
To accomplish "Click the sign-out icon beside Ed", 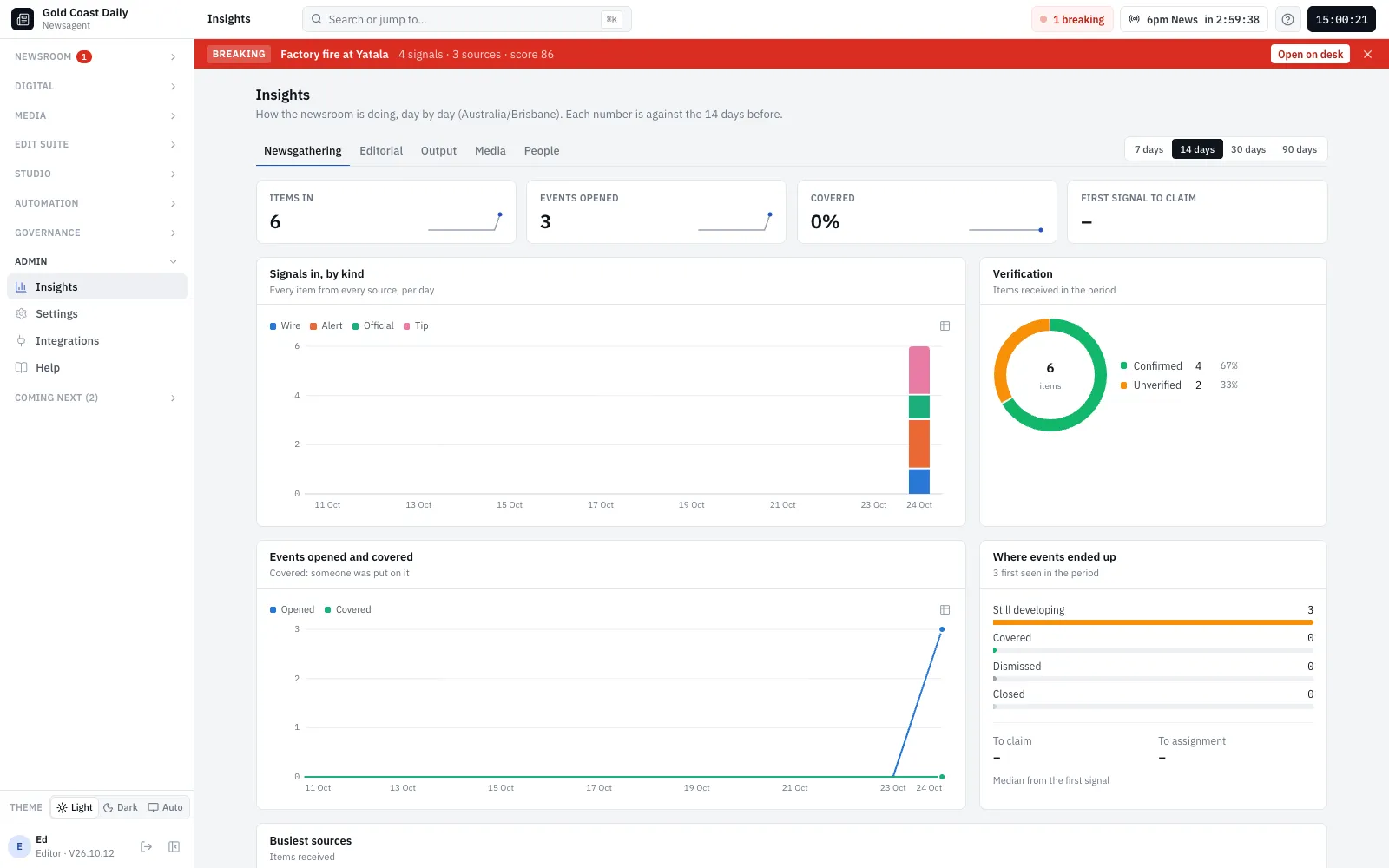I will click(146, 846).
